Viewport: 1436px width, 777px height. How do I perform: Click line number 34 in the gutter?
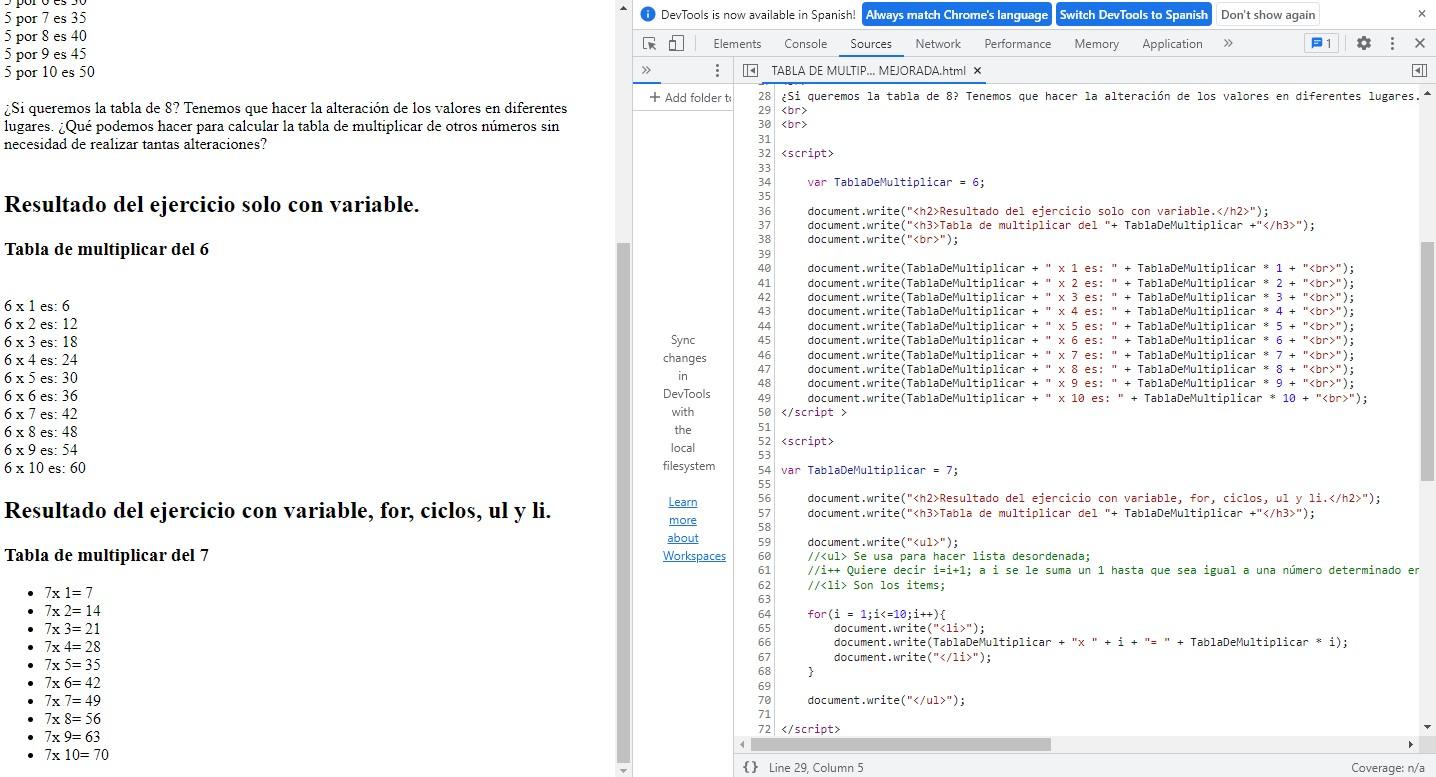click(765, 182)
